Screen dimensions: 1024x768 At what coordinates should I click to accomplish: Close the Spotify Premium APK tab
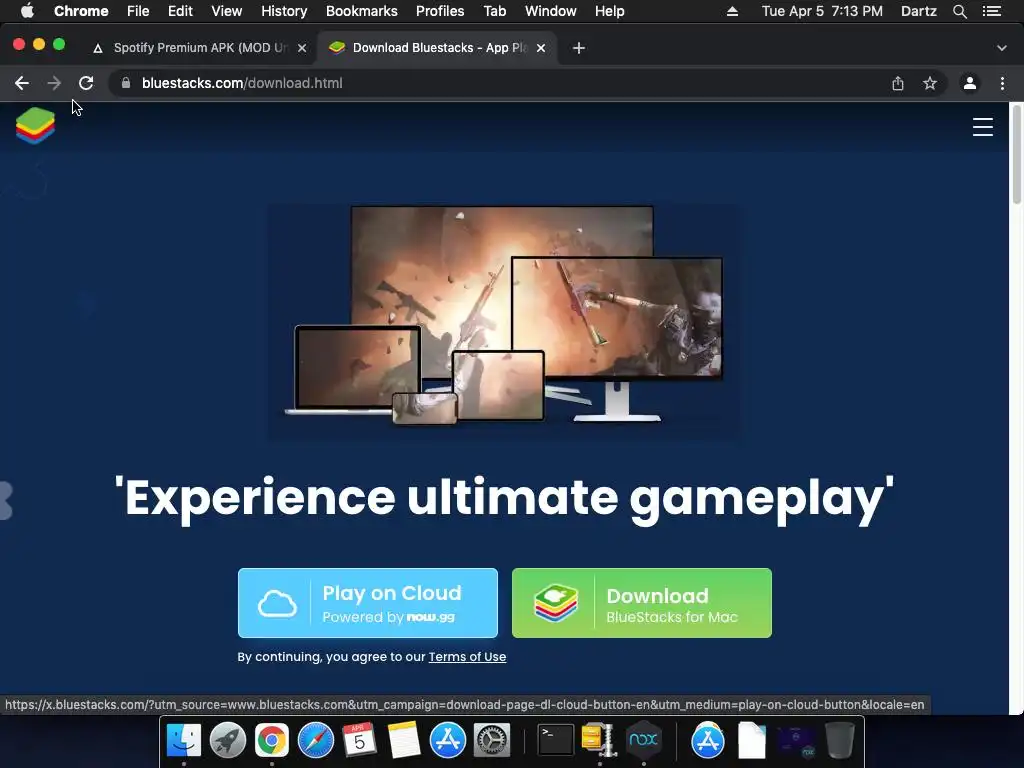302,48
